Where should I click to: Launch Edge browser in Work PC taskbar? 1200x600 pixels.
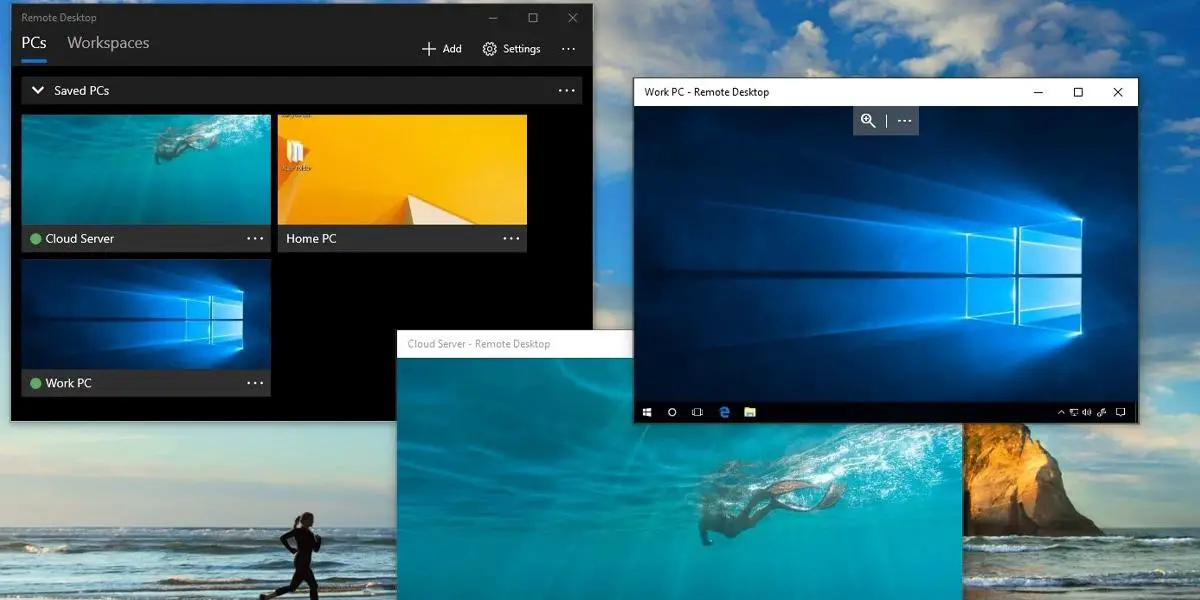click(724, 412)
